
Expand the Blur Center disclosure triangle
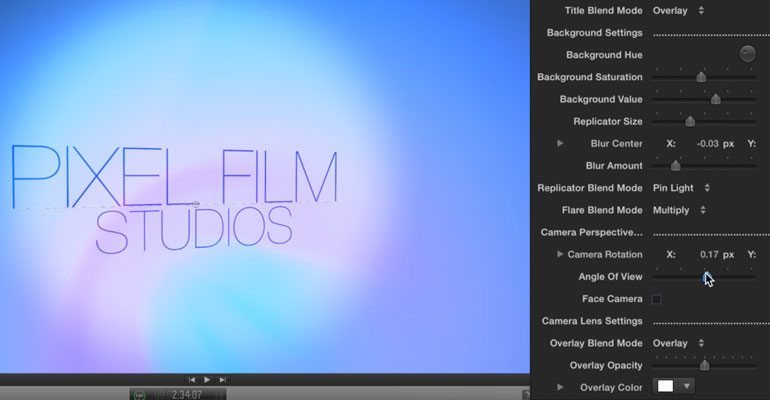tap(560, 143)
